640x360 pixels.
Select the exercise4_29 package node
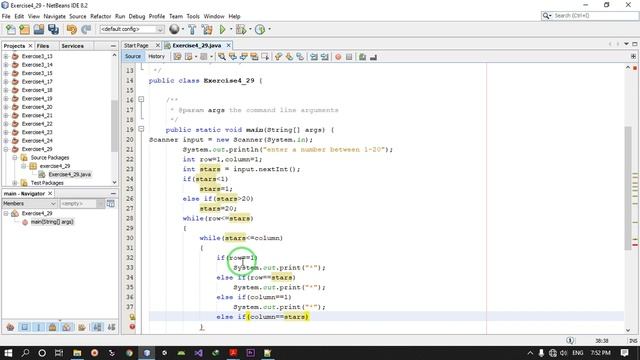pyautogui.click(x=55, y=166)
